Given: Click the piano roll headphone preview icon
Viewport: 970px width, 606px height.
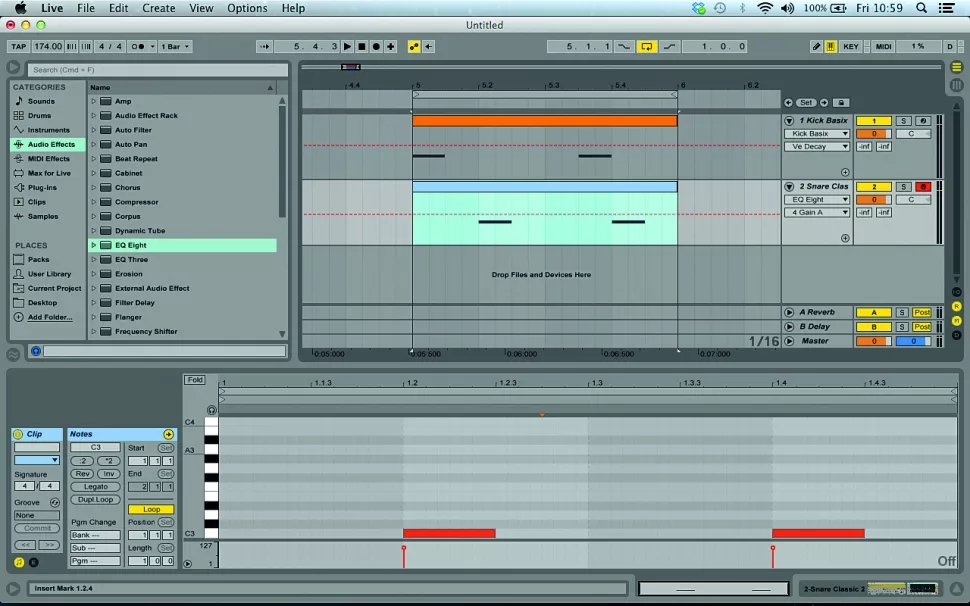Looking at the screenshot, I should [x=212, y=410].
